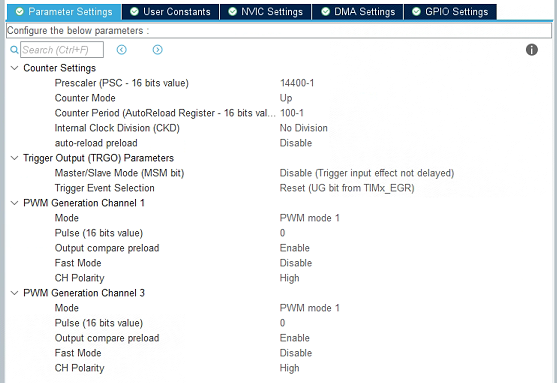
Task: Click green check icon on NVIC Settings tab
Action: point(232,12)
